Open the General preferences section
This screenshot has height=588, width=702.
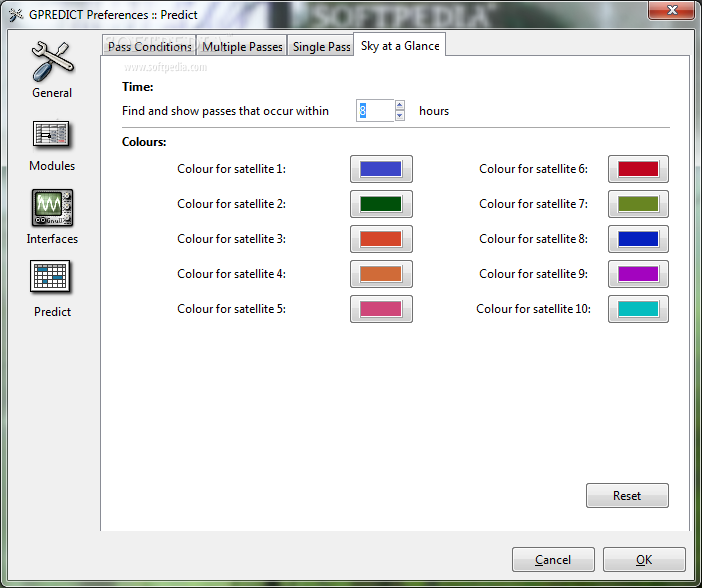(x=52, y=70)
